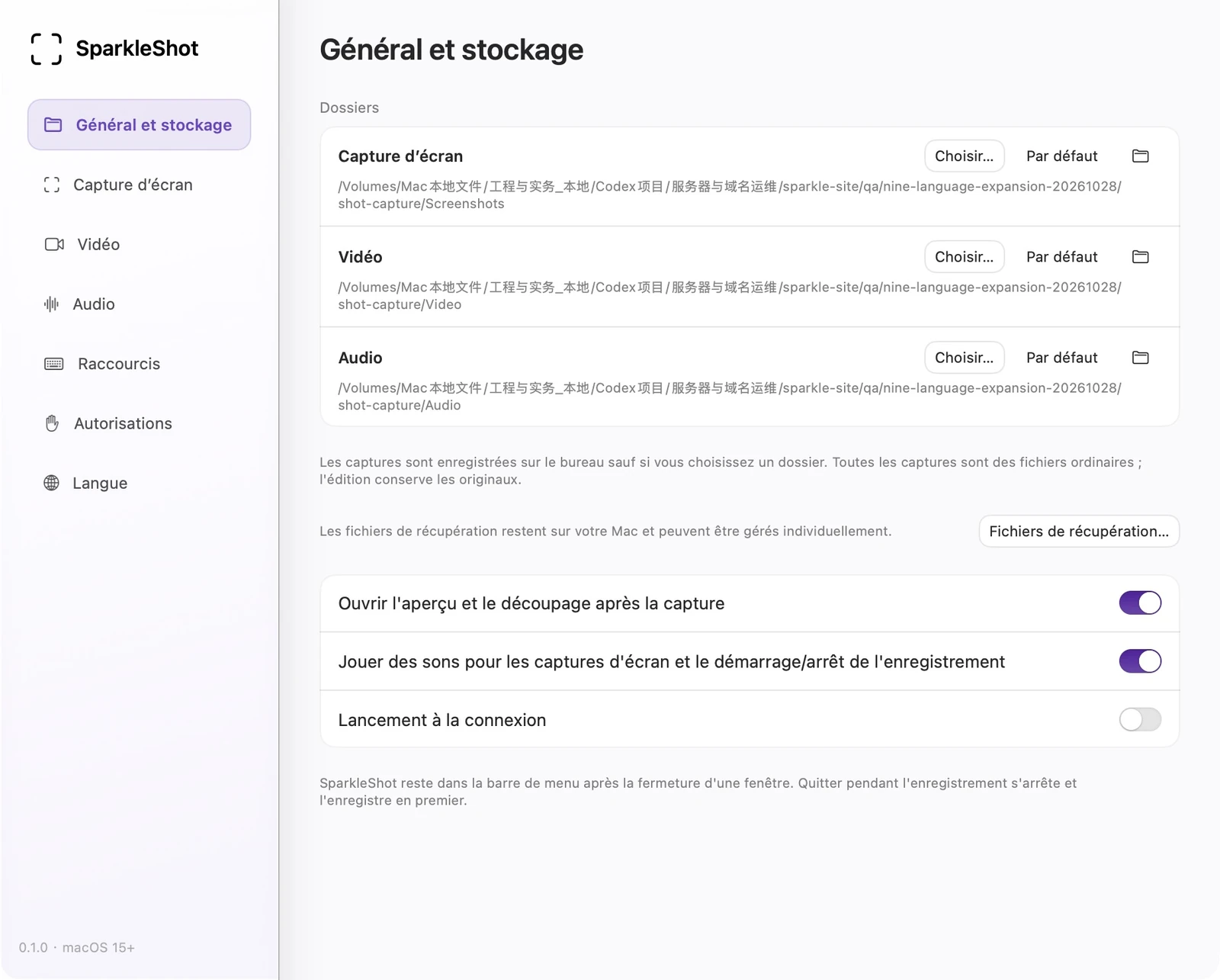Click the note about captures saved to bureau
This screenshot has height=980, width=1220.
coord(730,471)
